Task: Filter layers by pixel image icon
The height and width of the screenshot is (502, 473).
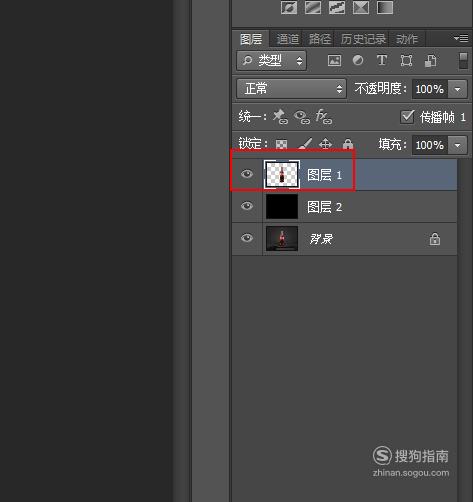Action: pos(334,61)
